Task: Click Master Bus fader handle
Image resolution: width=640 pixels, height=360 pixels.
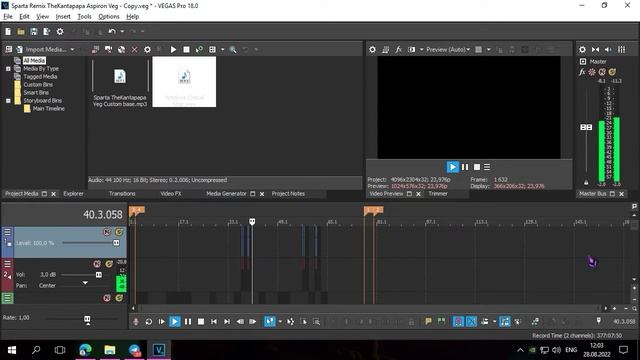Action: 586,127
